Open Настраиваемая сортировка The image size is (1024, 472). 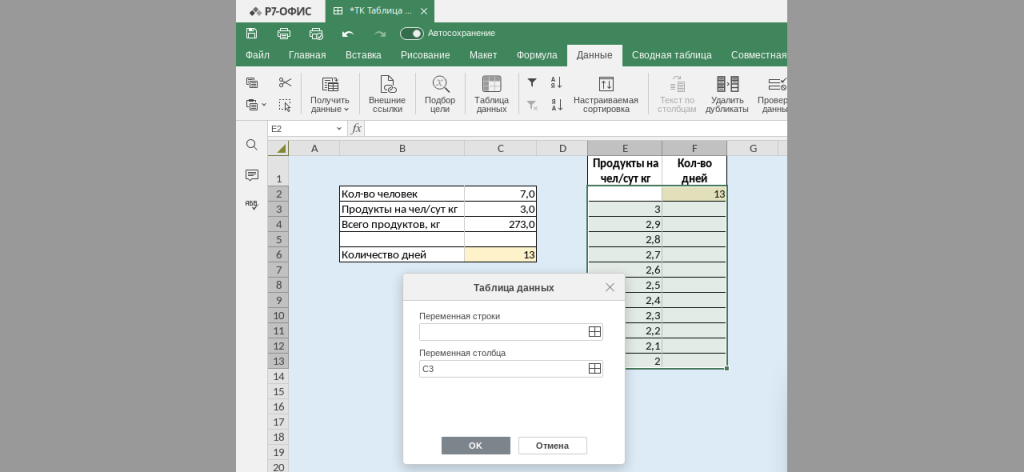click(606, 95)
